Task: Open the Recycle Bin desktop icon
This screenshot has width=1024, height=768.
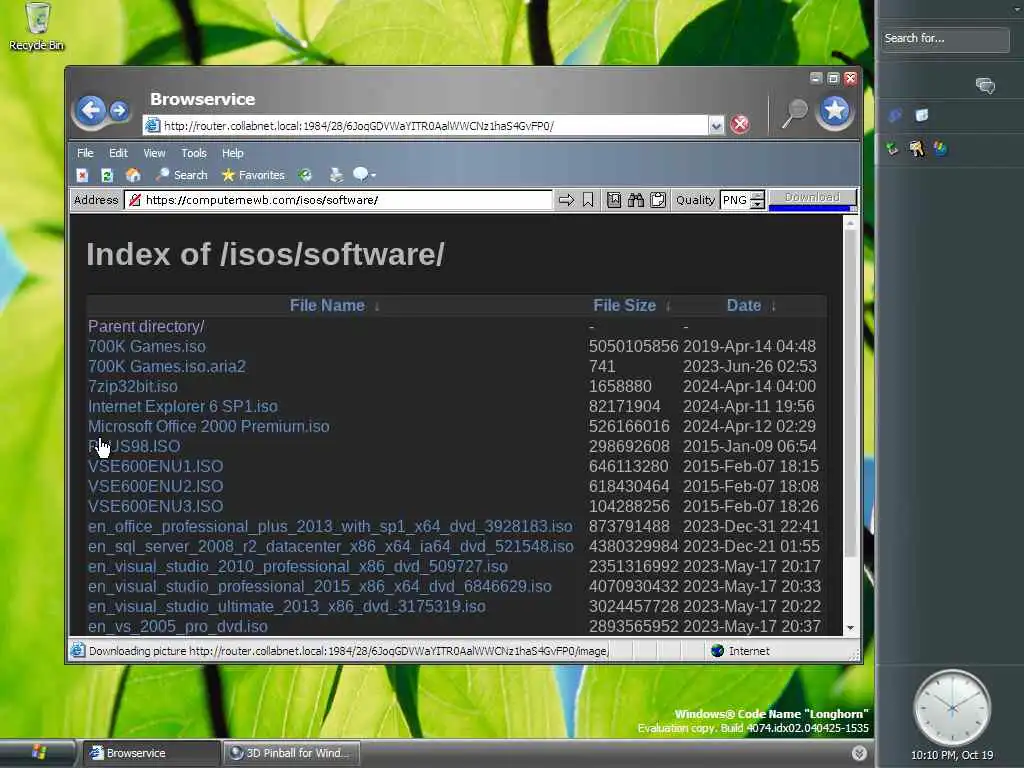Action: (37, 27)
